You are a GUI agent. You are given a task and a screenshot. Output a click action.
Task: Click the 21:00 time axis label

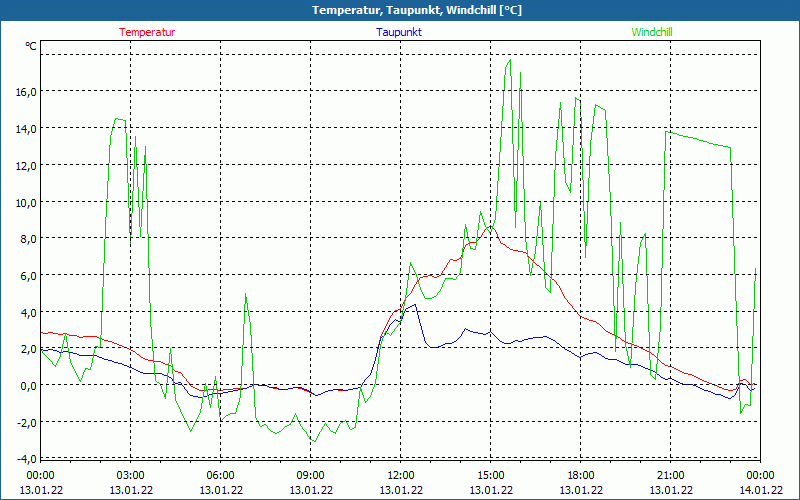(671, 475)
